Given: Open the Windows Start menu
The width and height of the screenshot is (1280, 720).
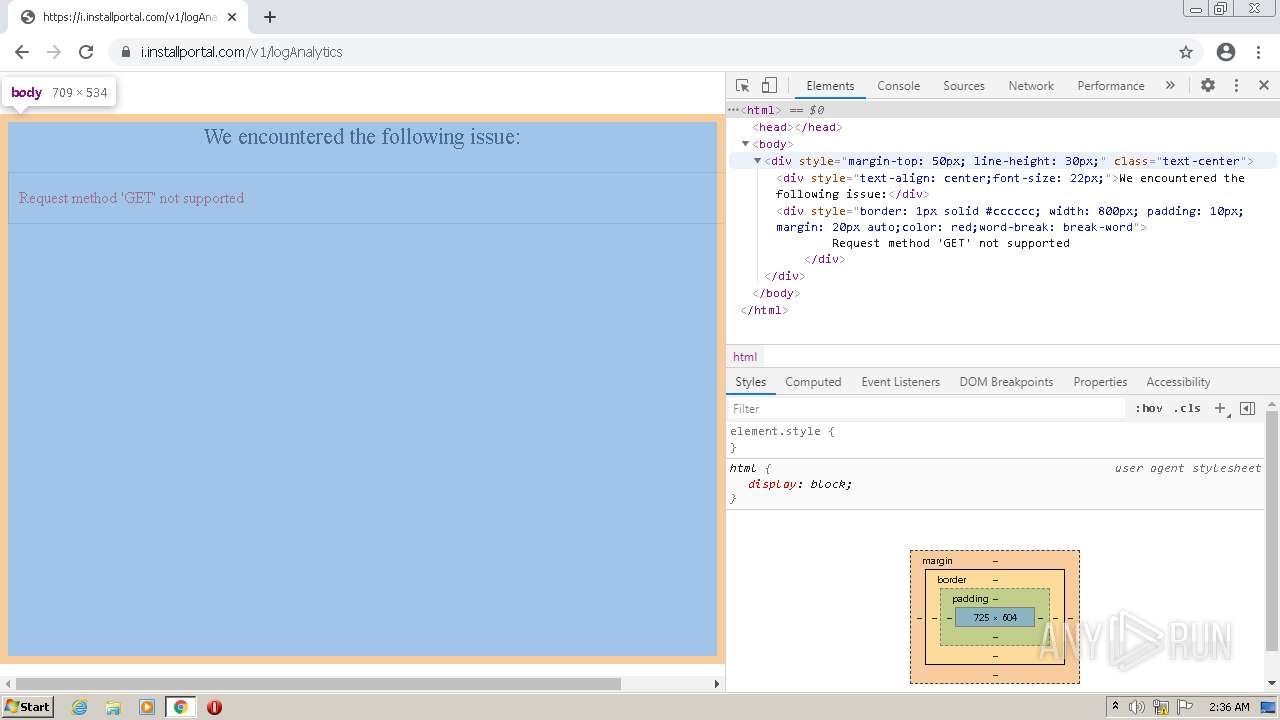Looking at the screenshot, I should pos(27,707).
